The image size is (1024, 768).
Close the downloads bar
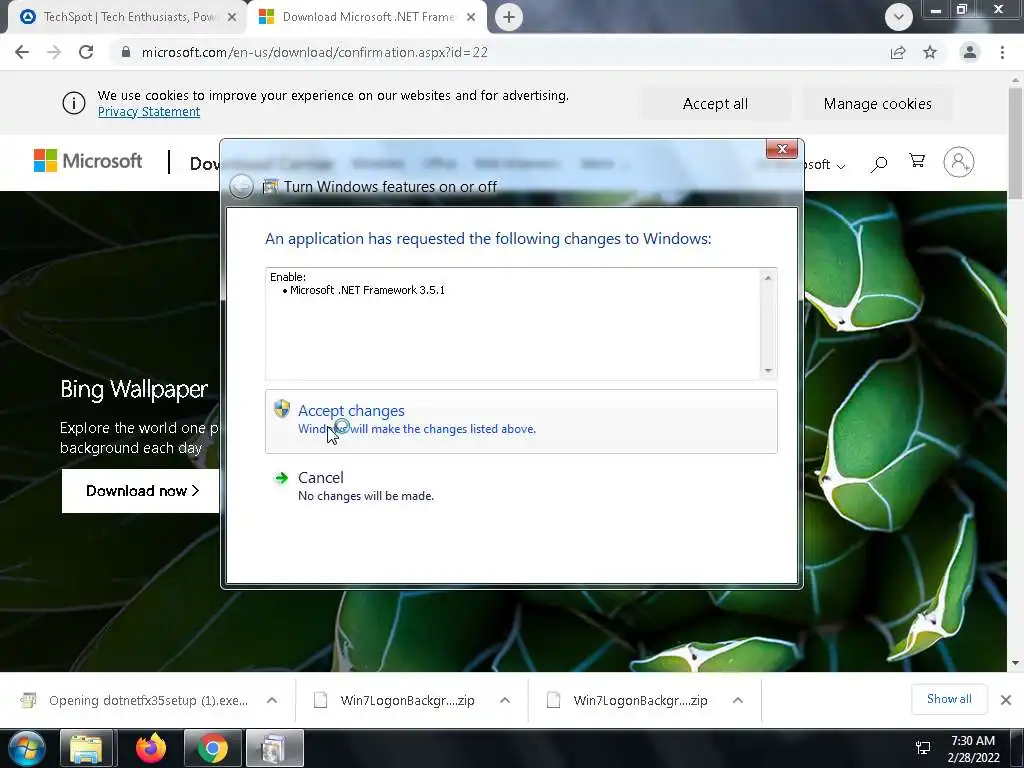coord(1006,700)
